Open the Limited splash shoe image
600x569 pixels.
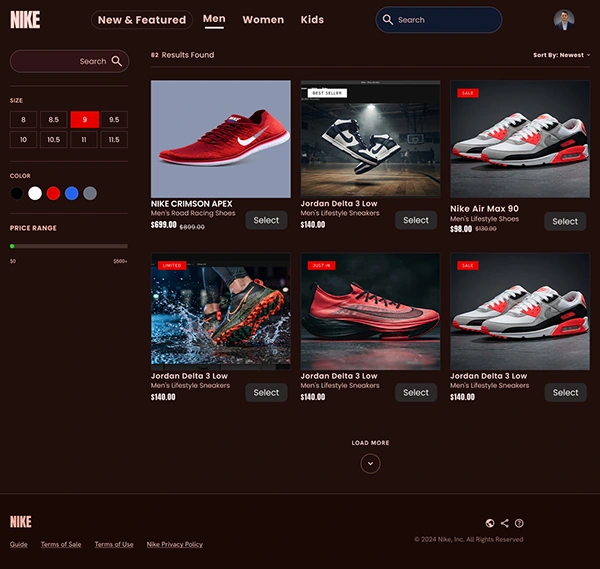coord(221,311)
